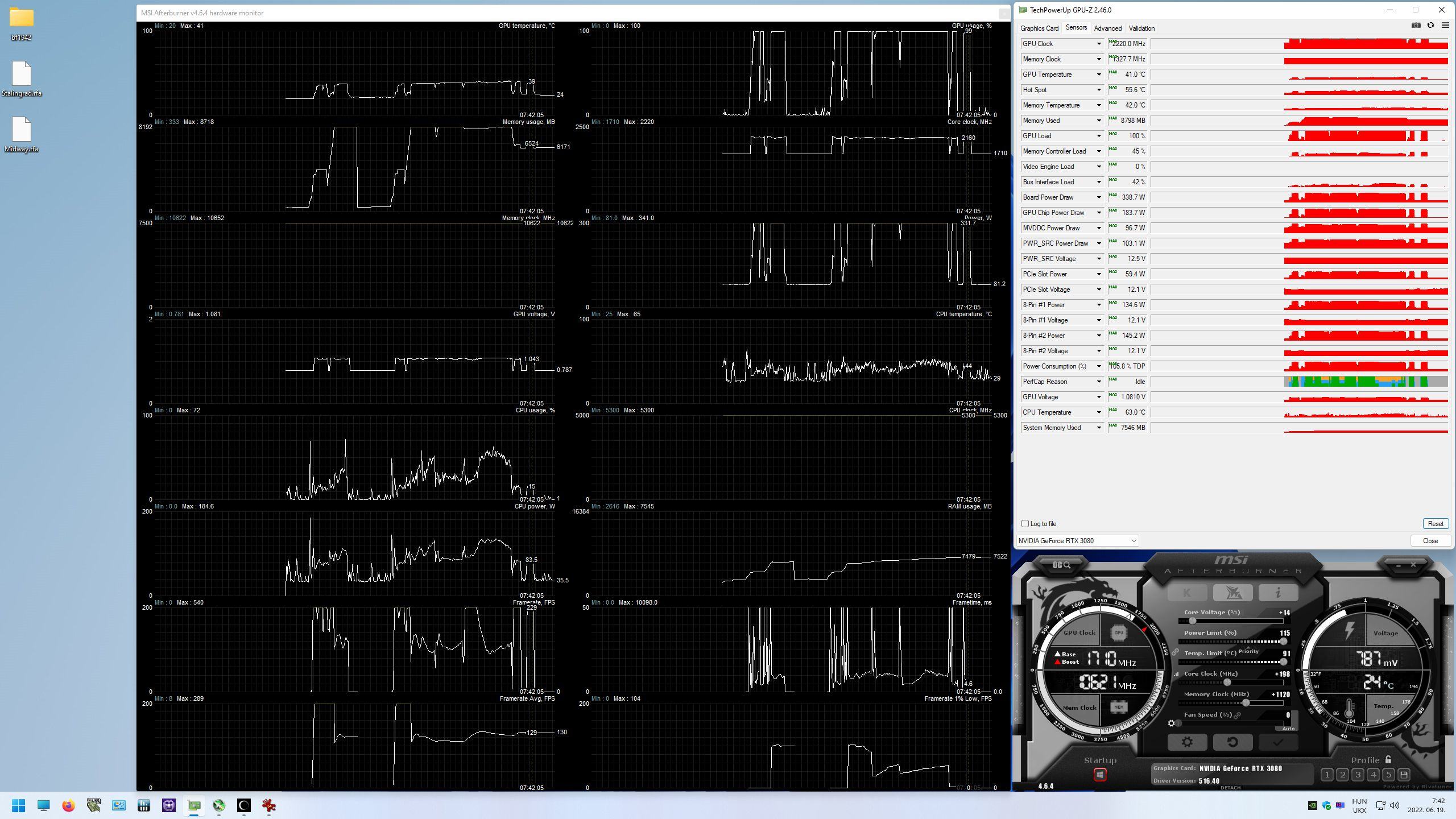
Task: Apply Afterburner settings with the checkmark button
Action: tap(1278, 742)
